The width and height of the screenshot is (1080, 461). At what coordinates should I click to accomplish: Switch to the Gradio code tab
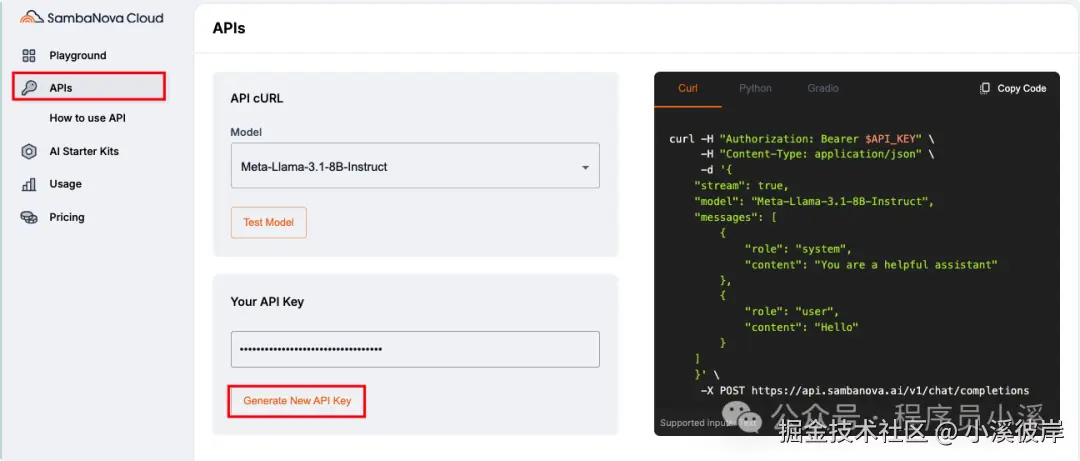pos(823,88)
